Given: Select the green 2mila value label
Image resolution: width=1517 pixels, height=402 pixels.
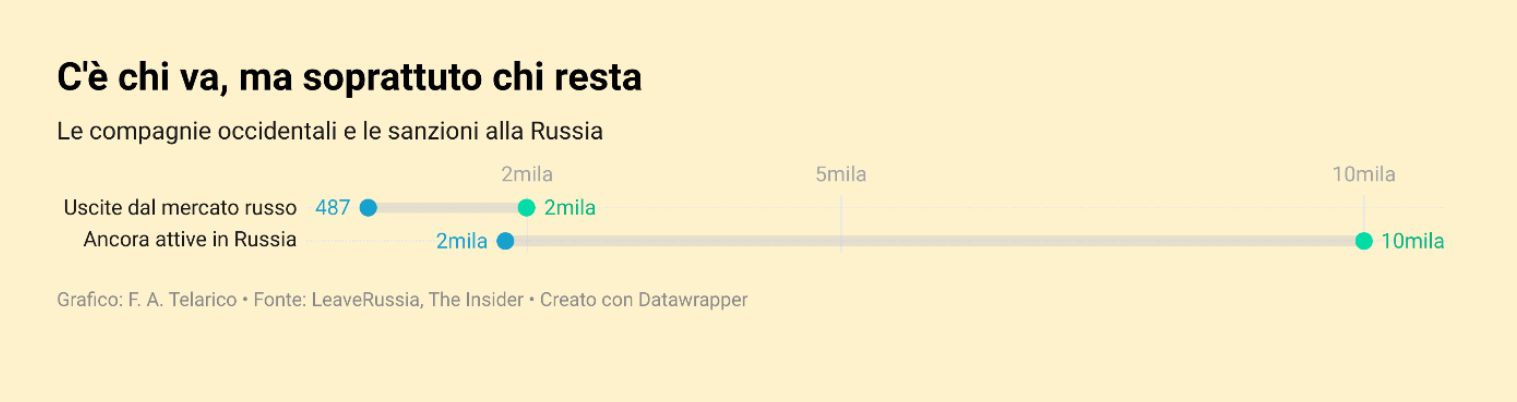Looking at the screenshot, I should [x=570, y=208].
